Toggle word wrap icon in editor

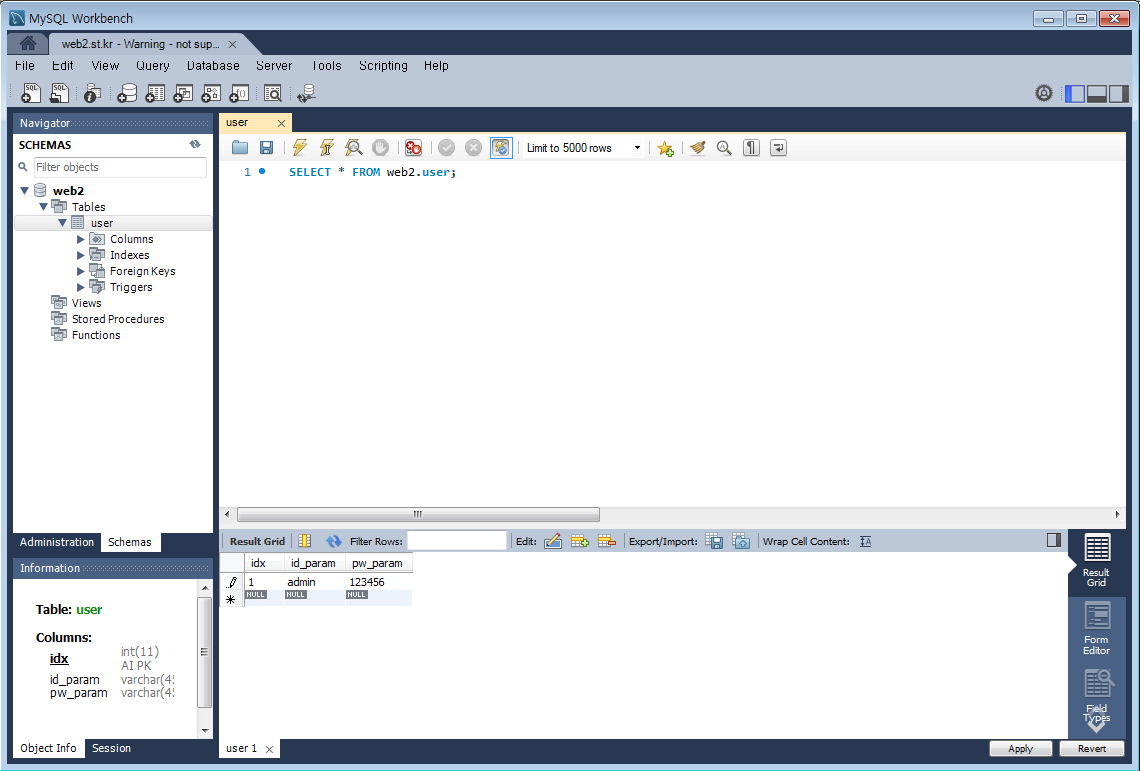coord(778,148)
